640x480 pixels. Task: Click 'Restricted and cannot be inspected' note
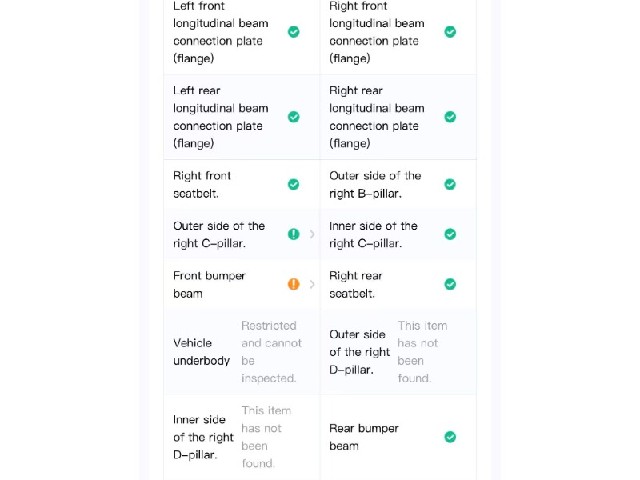(271, 352)
